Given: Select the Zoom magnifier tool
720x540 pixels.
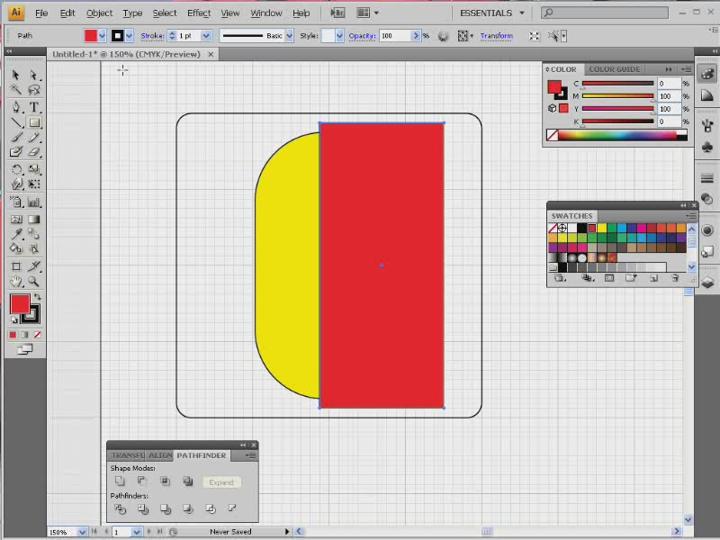Looking at the screenshot, I should pos(34,281).
